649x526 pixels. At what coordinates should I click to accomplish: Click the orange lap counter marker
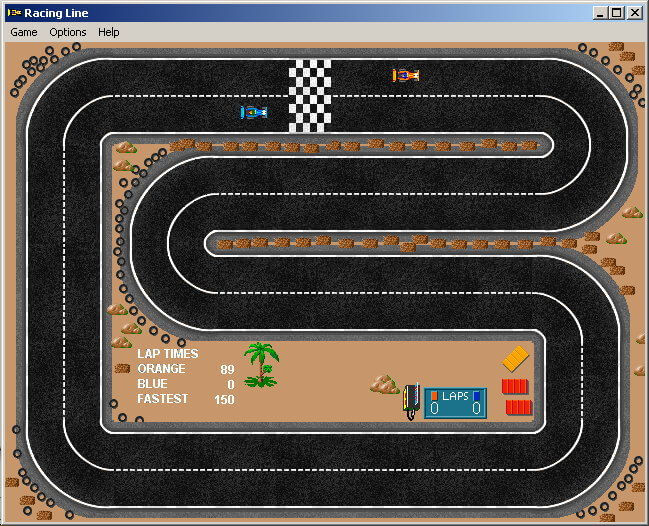point(434,396)
